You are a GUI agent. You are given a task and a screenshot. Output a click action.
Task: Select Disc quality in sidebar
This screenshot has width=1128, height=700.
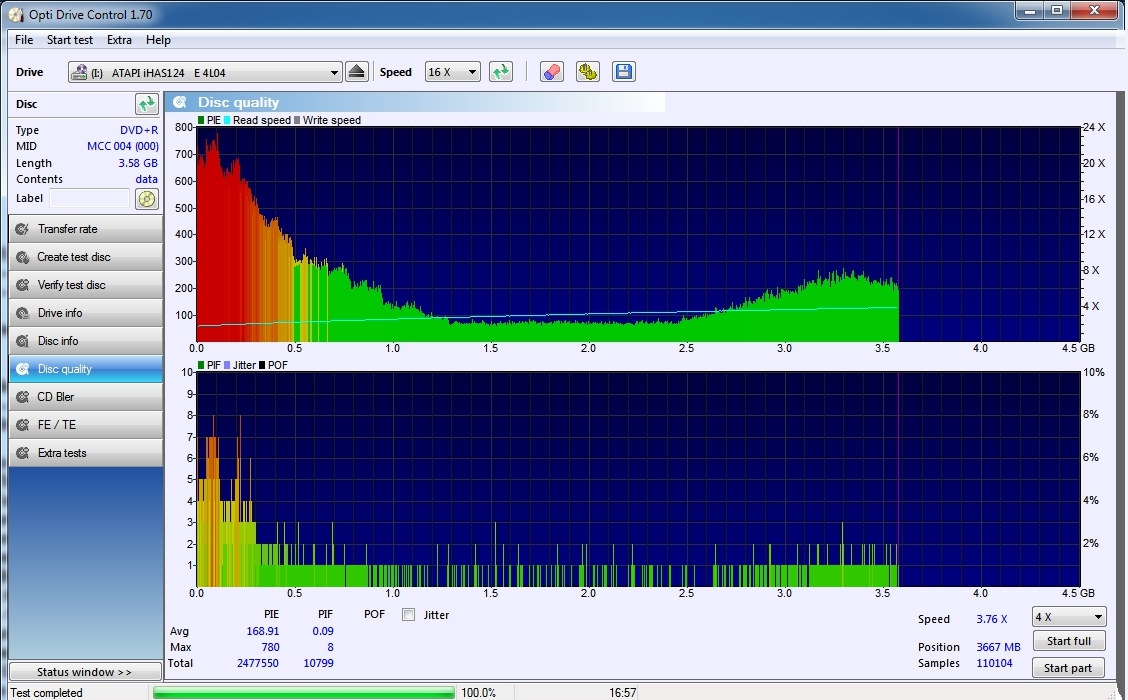(86, 369)
